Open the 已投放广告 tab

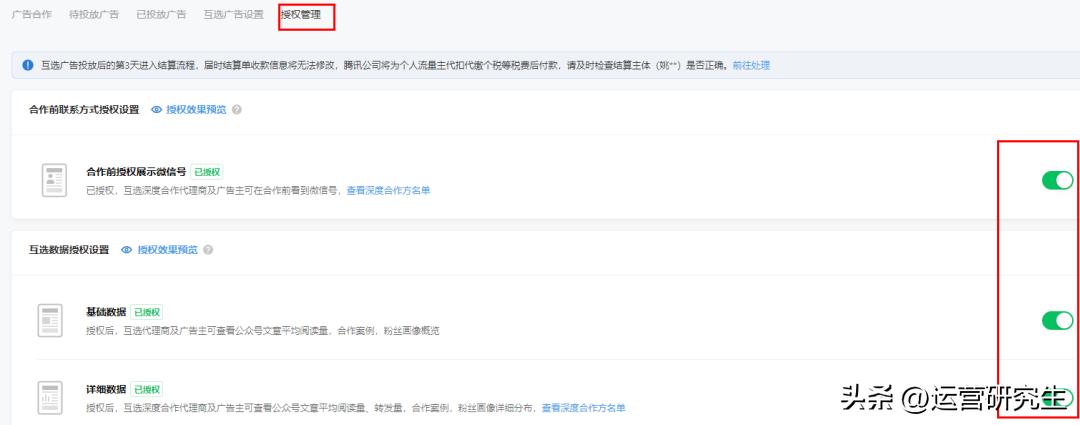[x=161, y=14]
